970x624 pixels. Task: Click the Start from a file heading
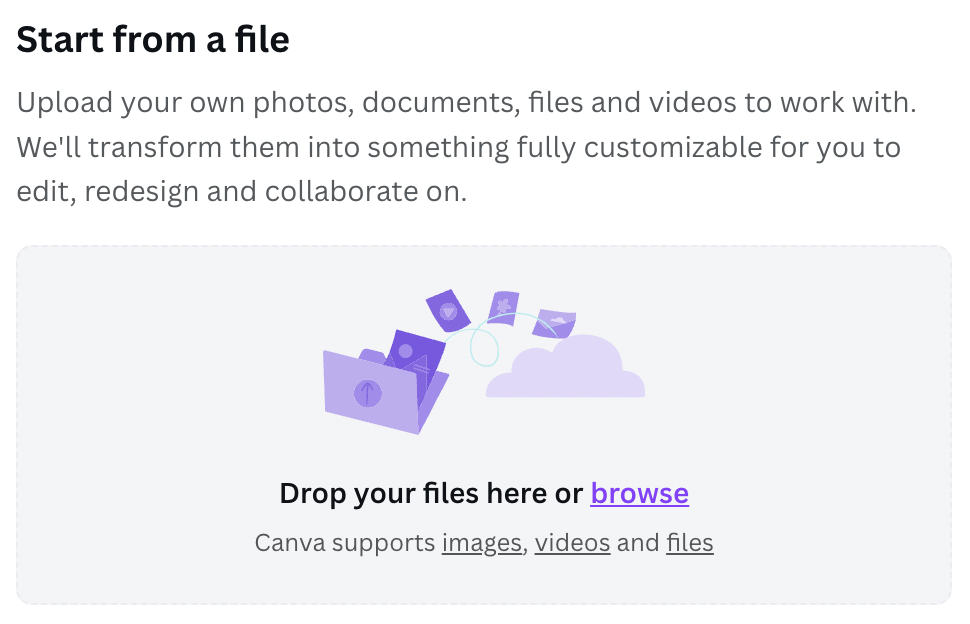(153, 40)
